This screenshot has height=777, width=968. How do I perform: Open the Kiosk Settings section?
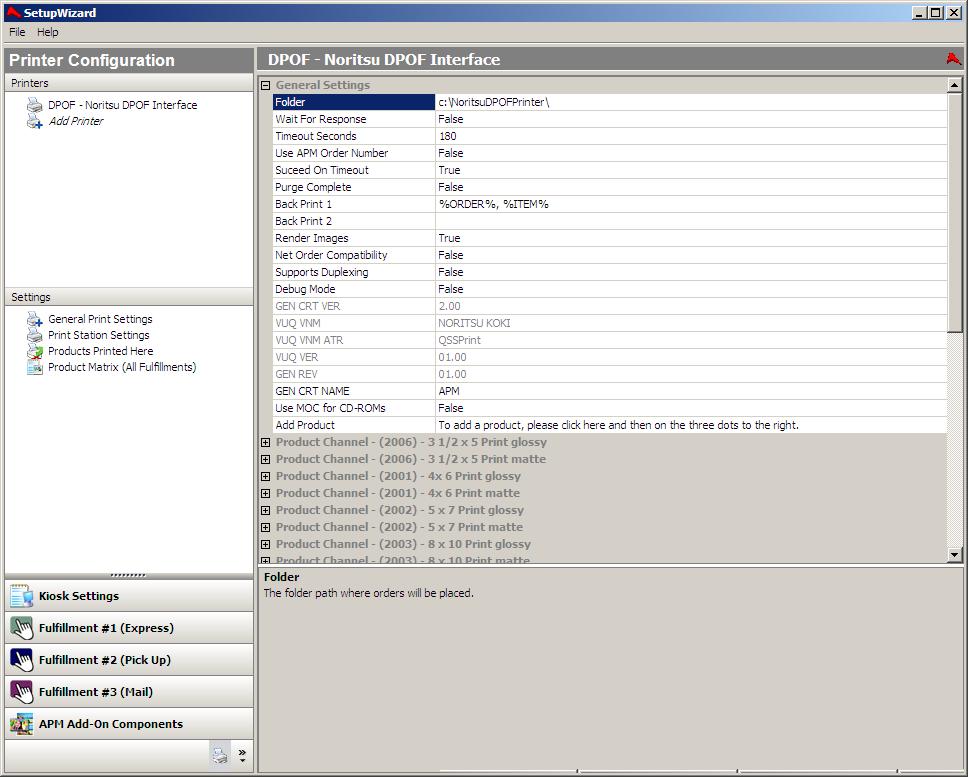(x=129, y=596)
